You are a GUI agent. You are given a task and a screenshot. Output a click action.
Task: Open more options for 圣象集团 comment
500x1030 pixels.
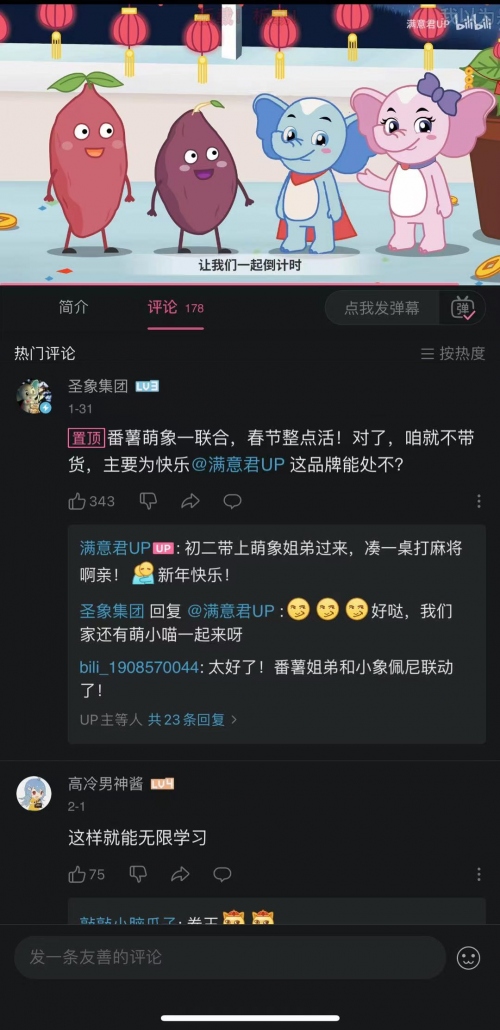pyautogui.click(x=479, y=501)
